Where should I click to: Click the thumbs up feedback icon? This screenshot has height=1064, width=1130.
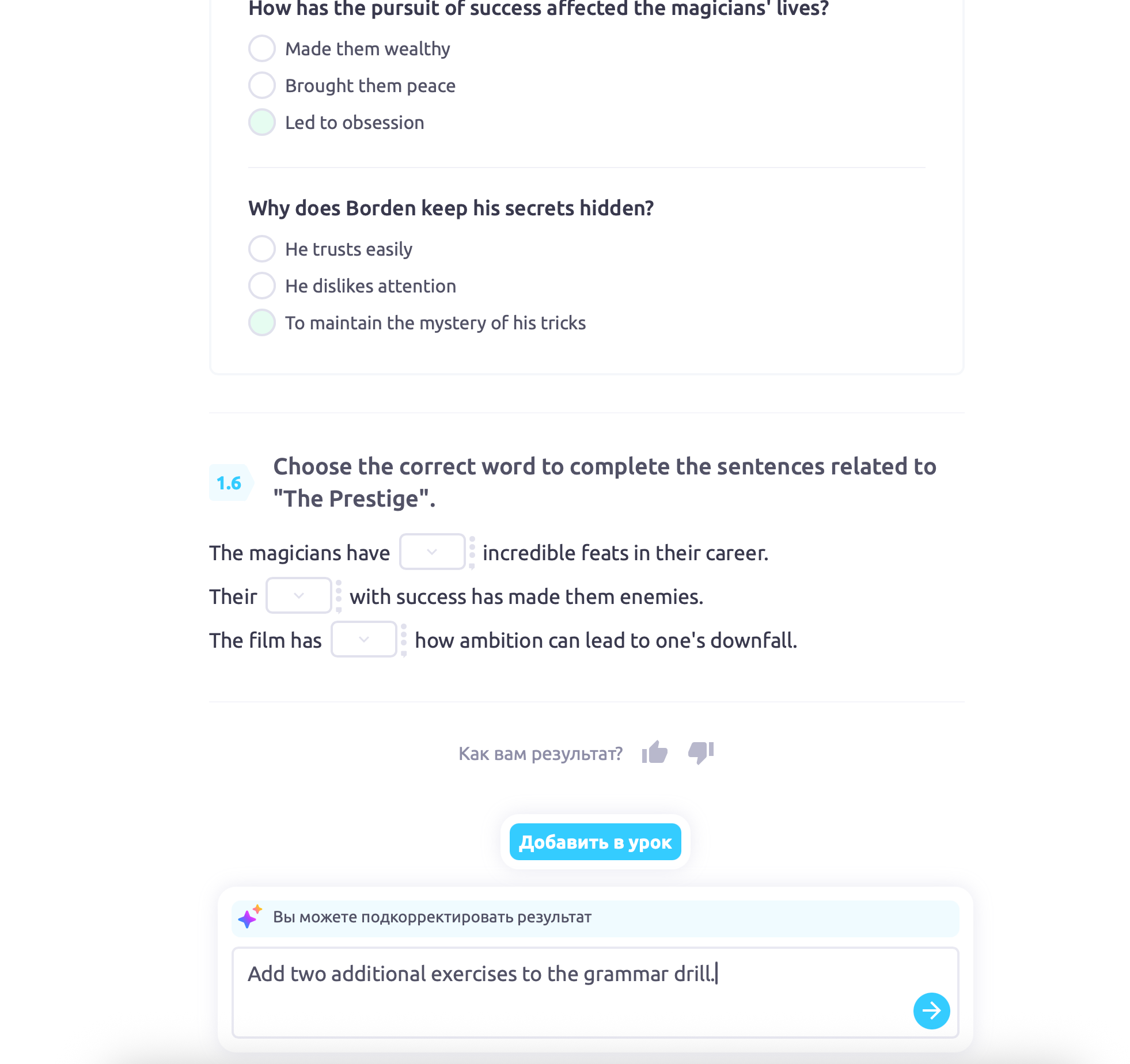point(655,753)
